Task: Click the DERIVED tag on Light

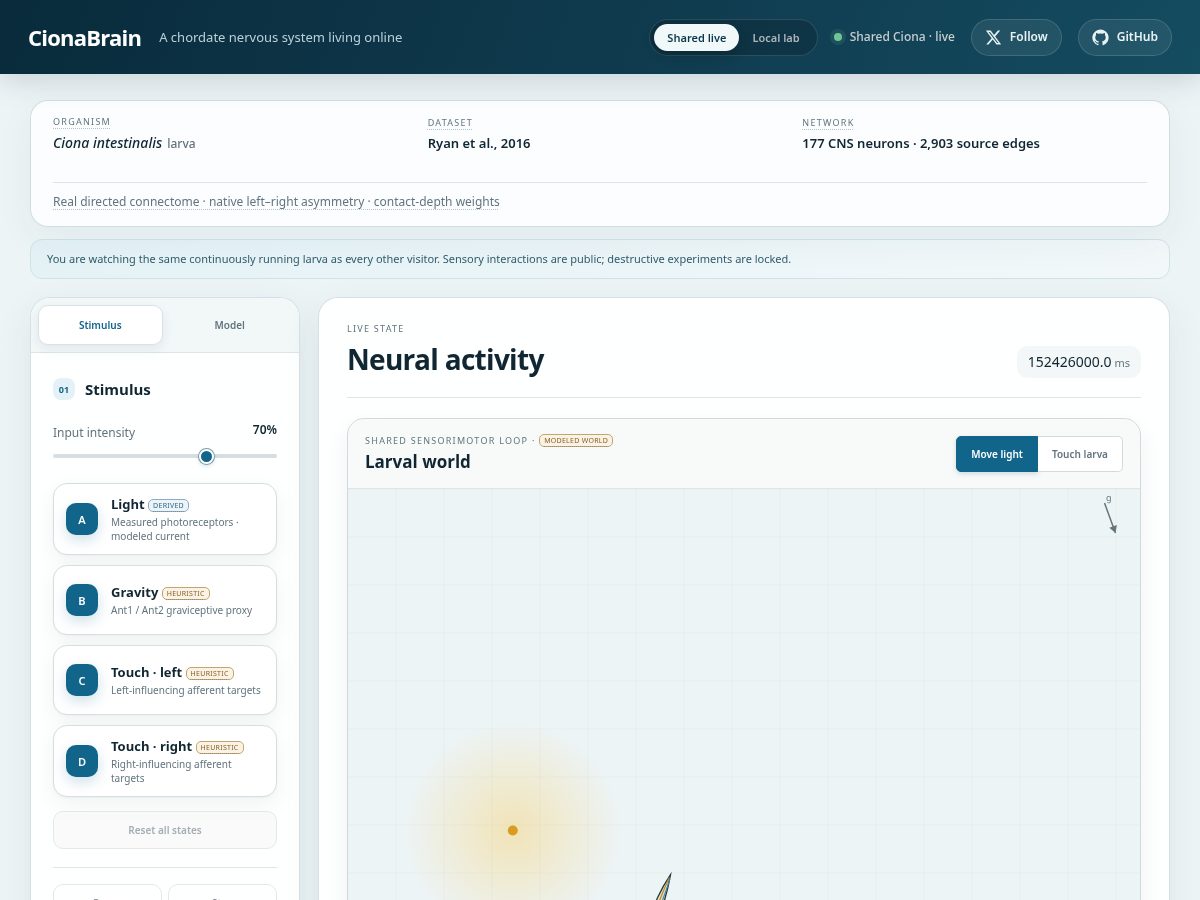Action: pyautogui.click(x=168, y=505)
